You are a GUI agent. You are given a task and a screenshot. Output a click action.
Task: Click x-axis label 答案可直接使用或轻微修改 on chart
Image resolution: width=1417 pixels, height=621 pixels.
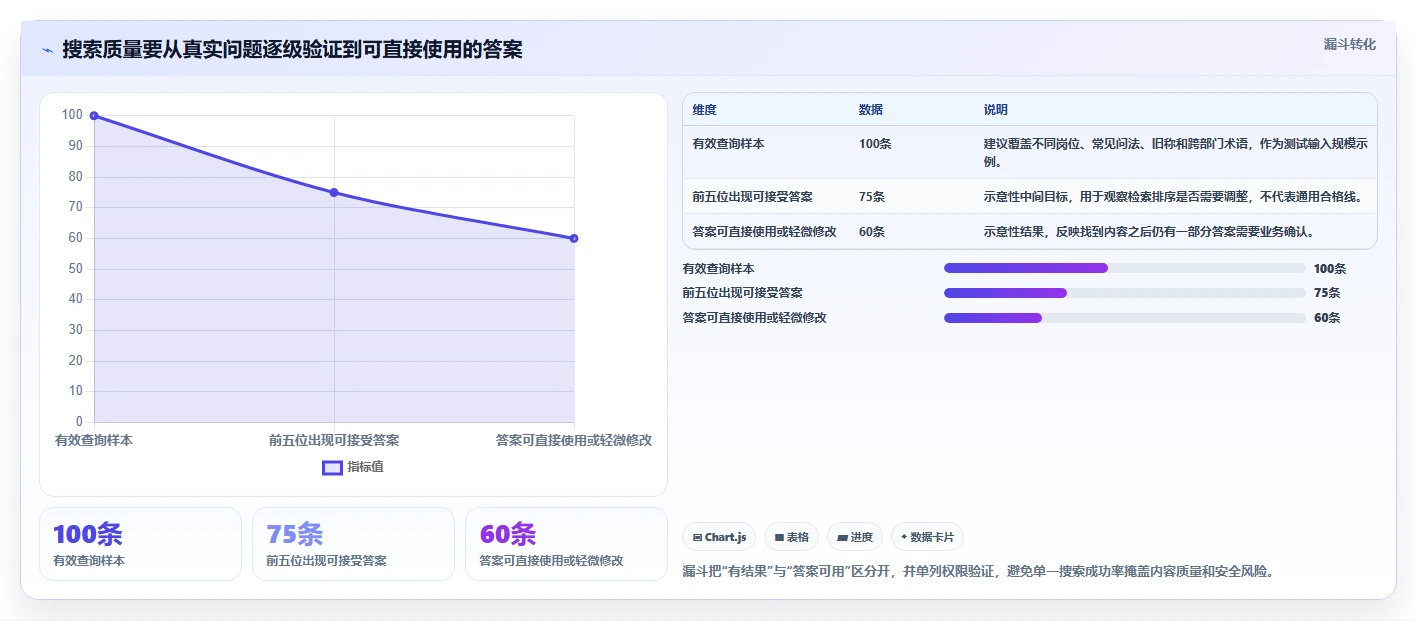tap(574, 440)
